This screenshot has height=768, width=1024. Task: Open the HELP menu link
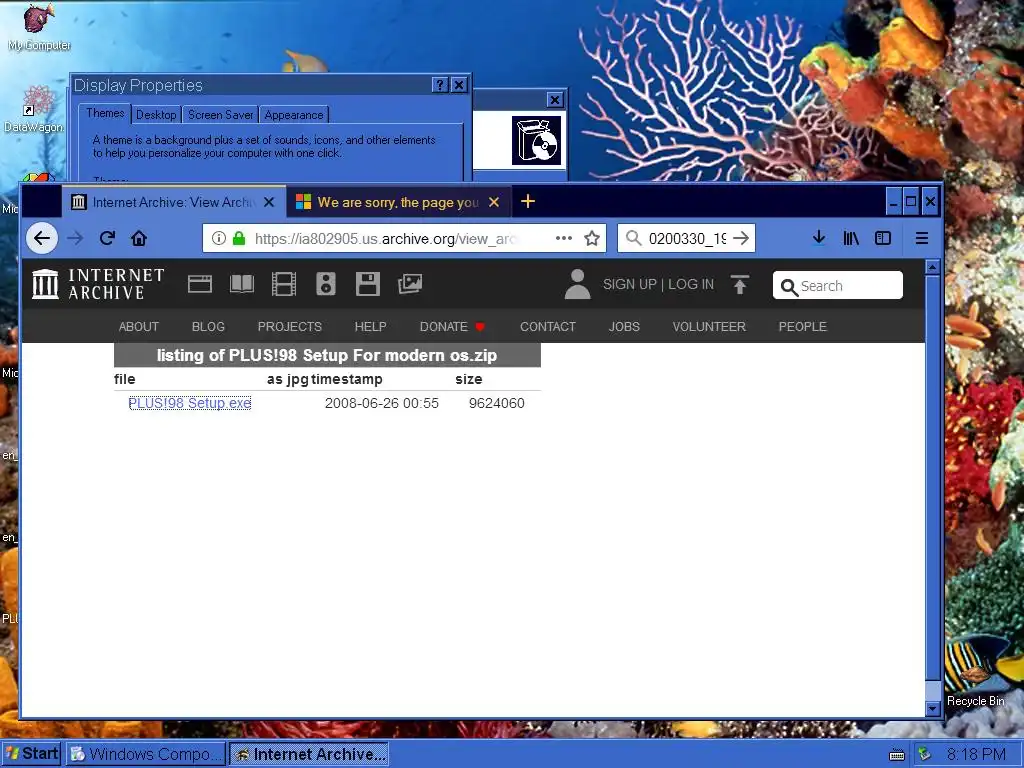(370, 327)
